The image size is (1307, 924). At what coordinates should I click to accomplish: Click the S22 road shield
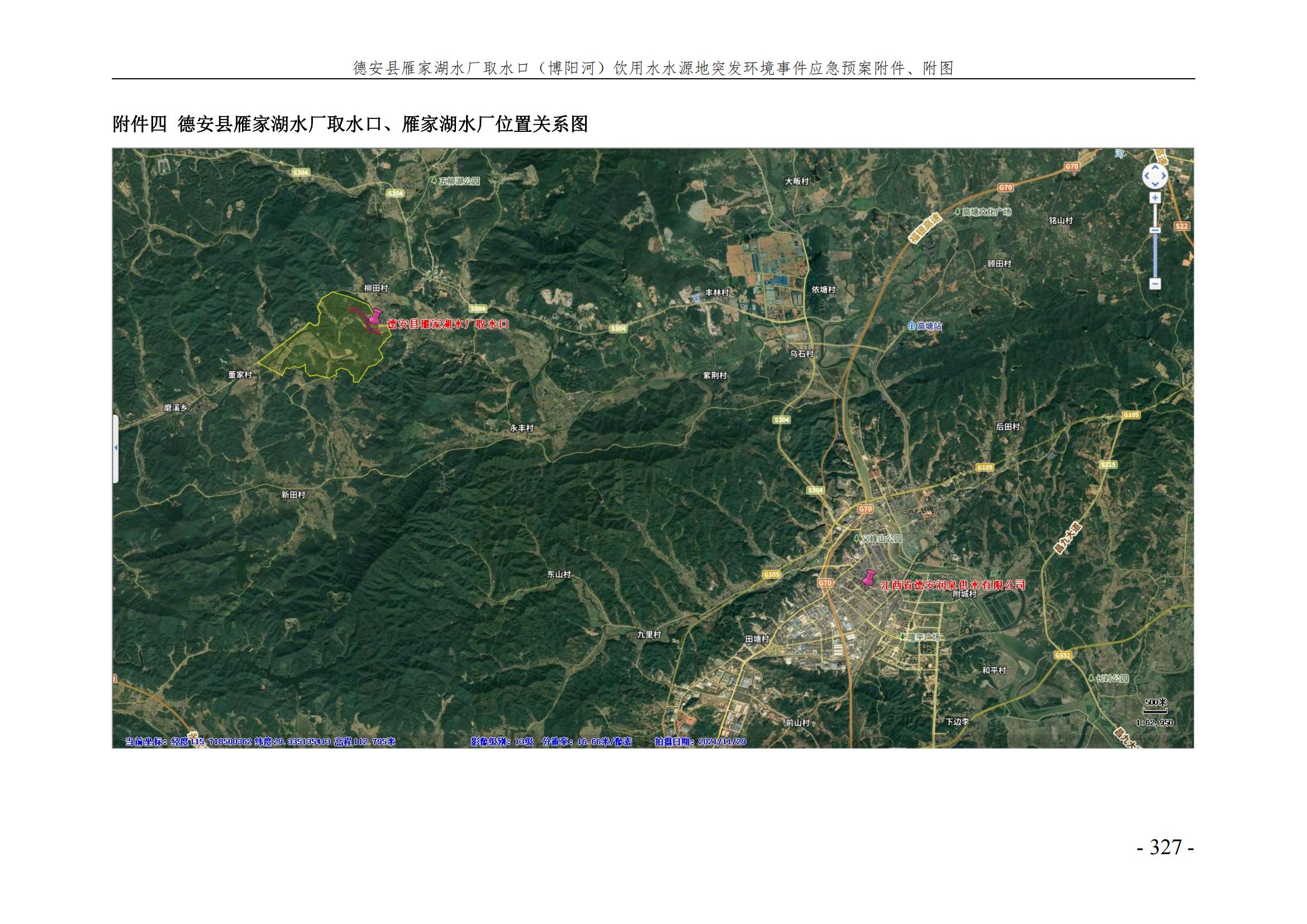[1182, 226]
